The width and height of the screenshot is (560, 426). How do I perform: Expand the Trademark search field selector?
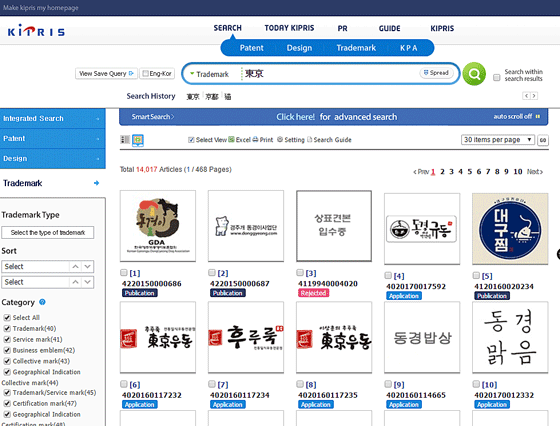(209, 74)
